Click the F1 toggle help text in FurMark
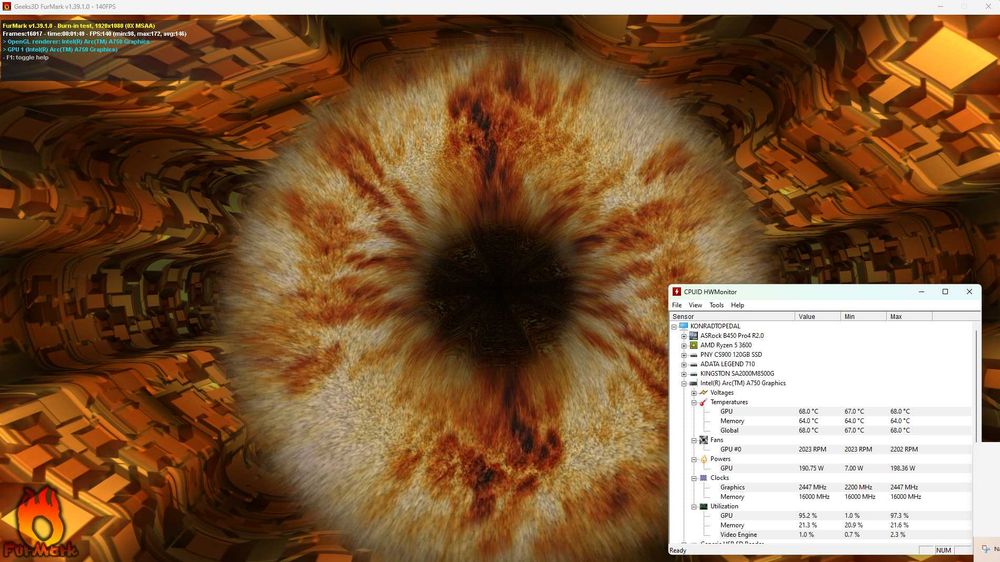This screenshot has height=562, width=1000. [26, 57]
